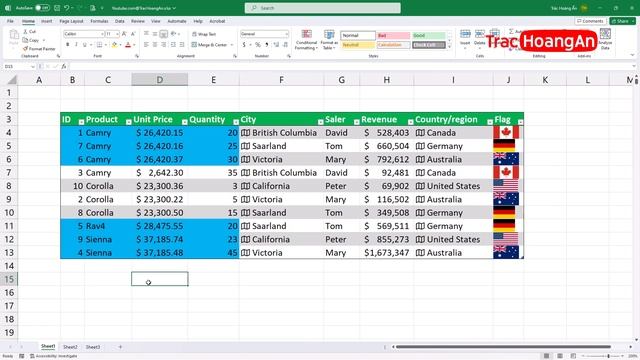Click in the Search box

click(322, 8)
